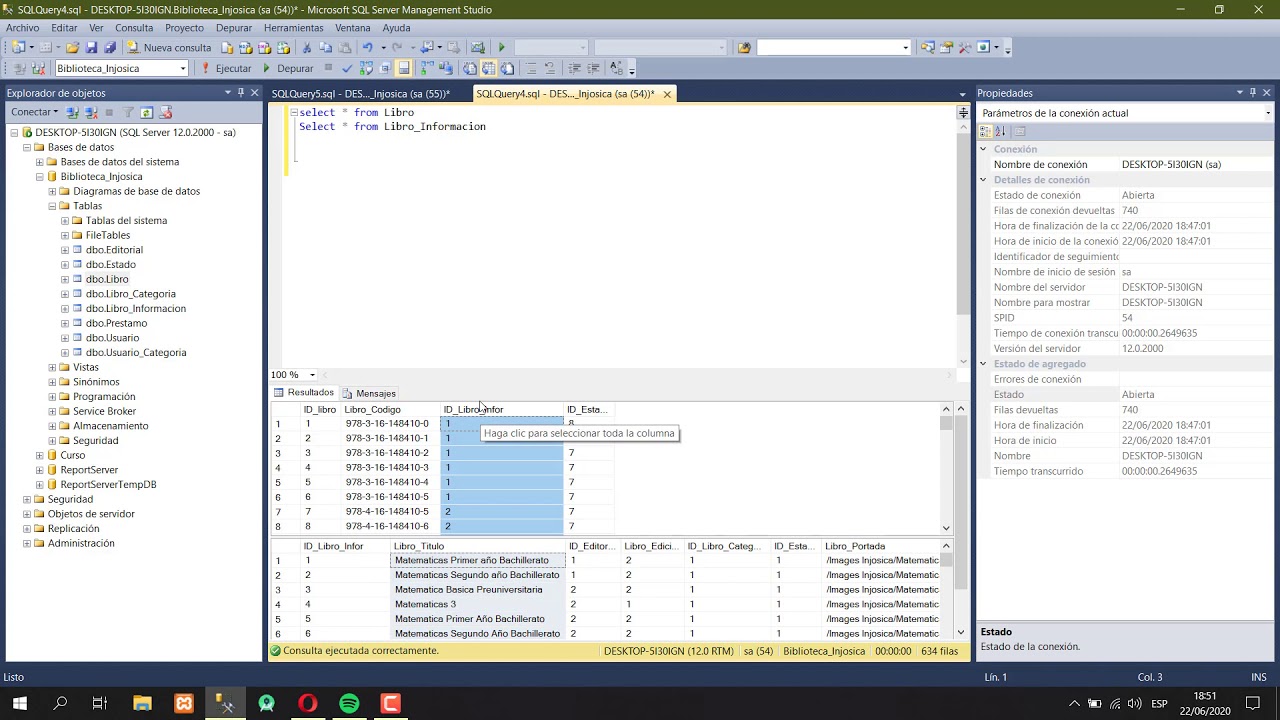Open the Windows Start menu

click(19, 704)
